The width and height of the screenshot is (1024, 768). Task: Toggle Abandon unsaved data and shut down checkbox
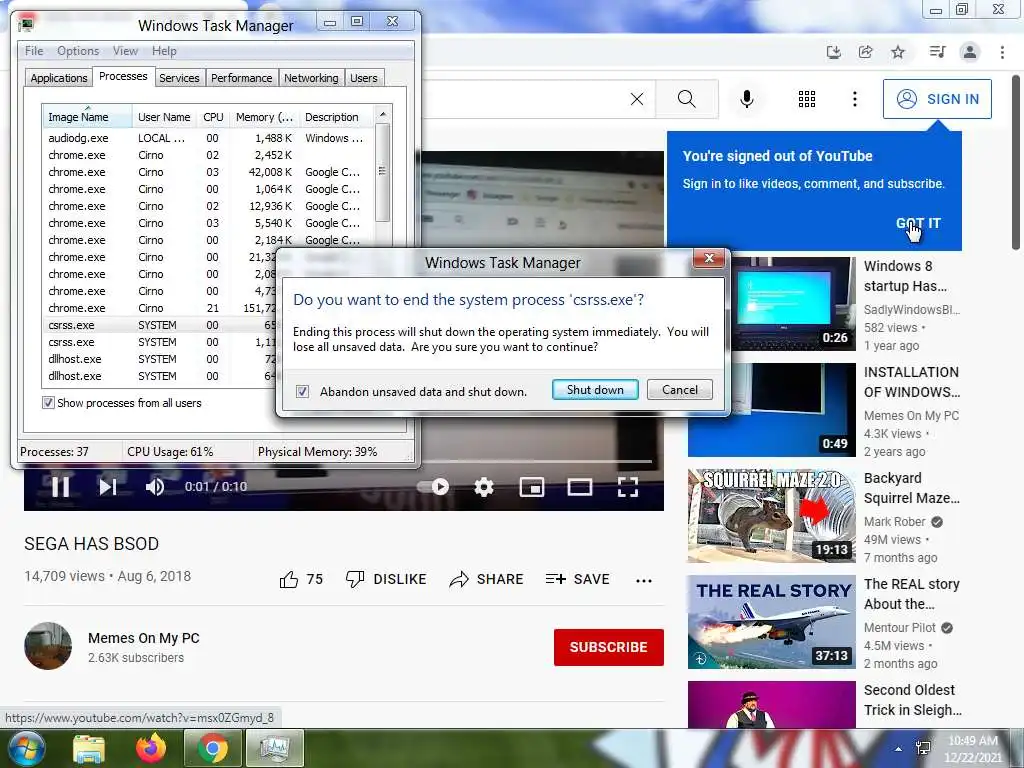(302, 392)
